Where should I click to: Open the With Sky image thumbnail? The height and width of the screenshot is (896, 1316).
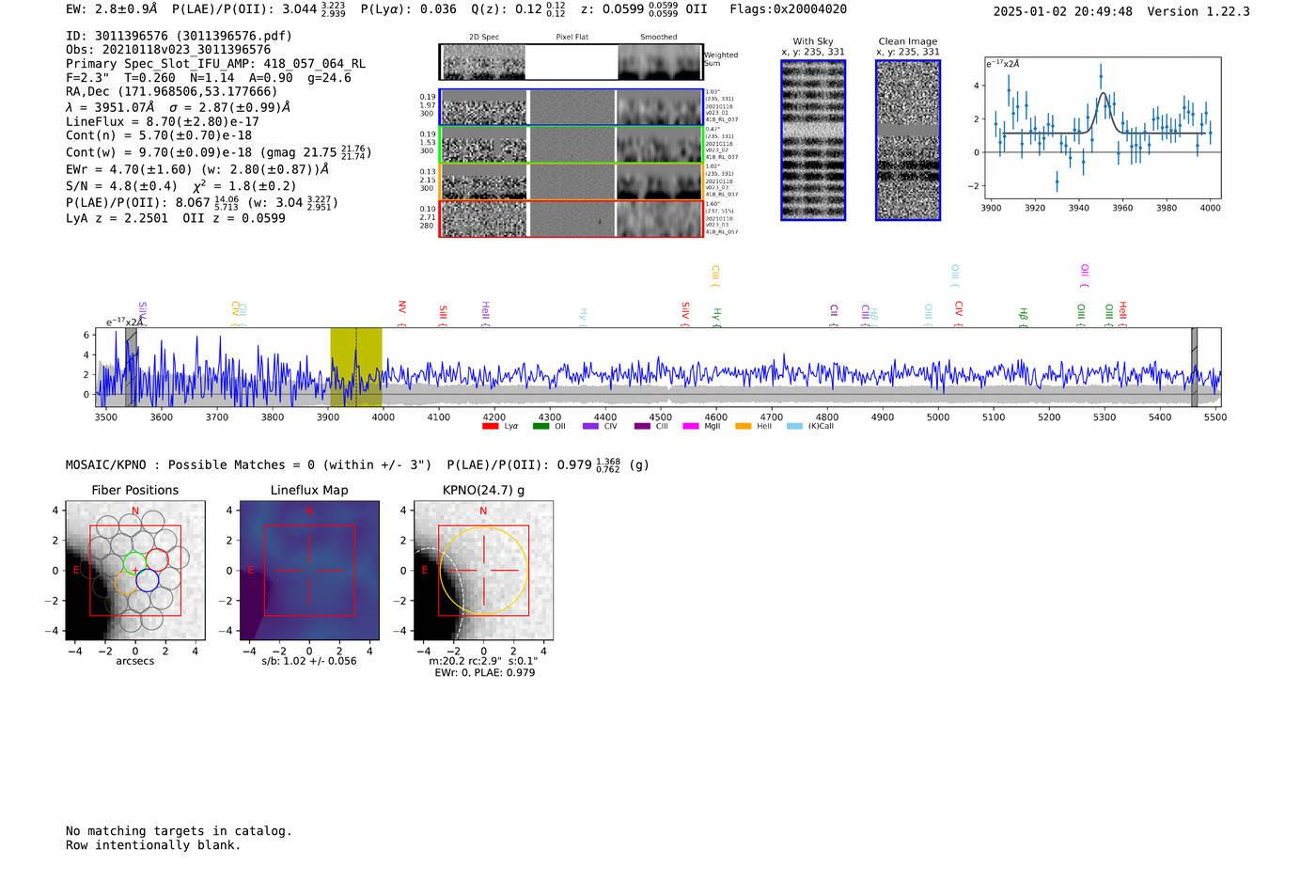[813, 141]
